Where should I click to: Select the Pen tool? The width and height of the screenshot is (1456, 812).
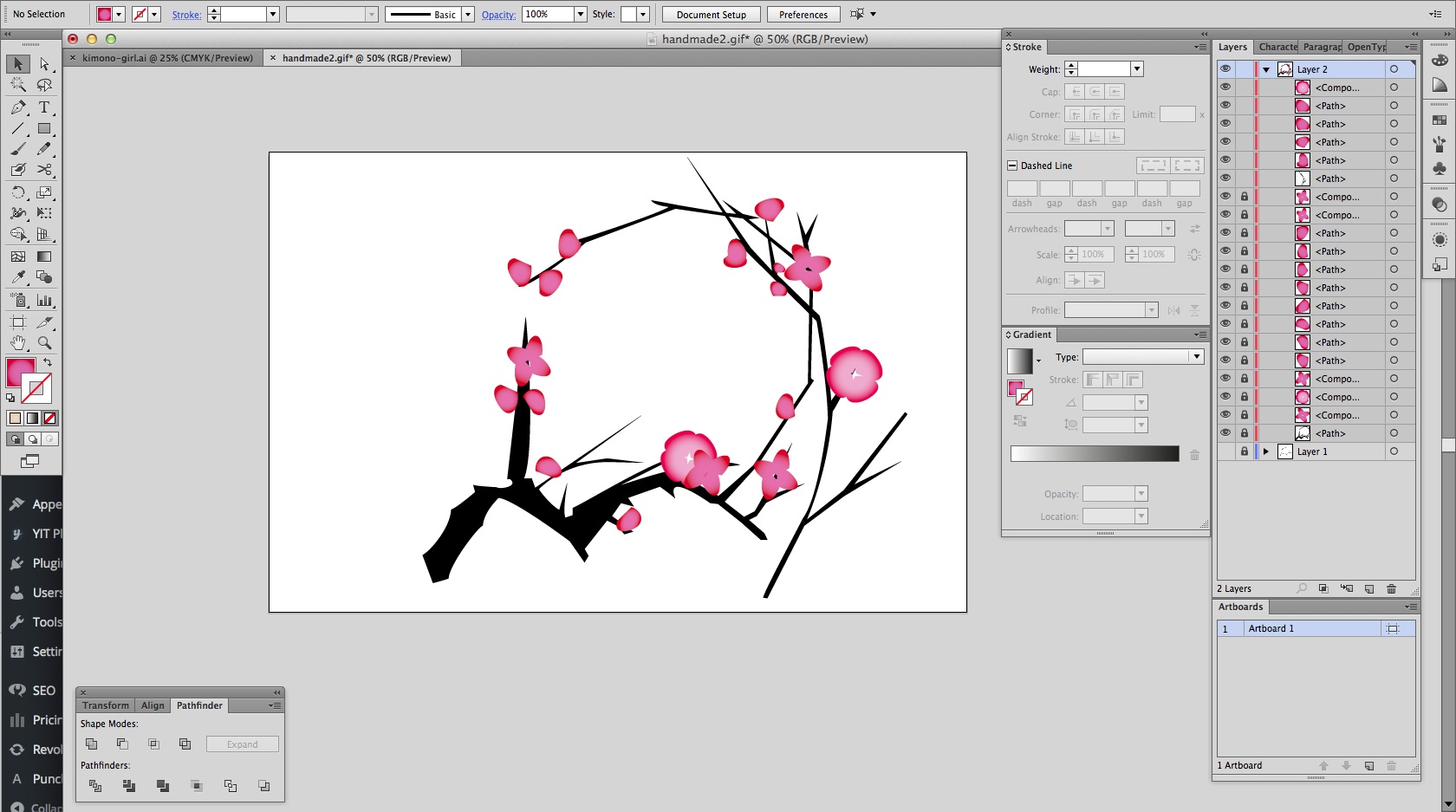click(17, 107)
